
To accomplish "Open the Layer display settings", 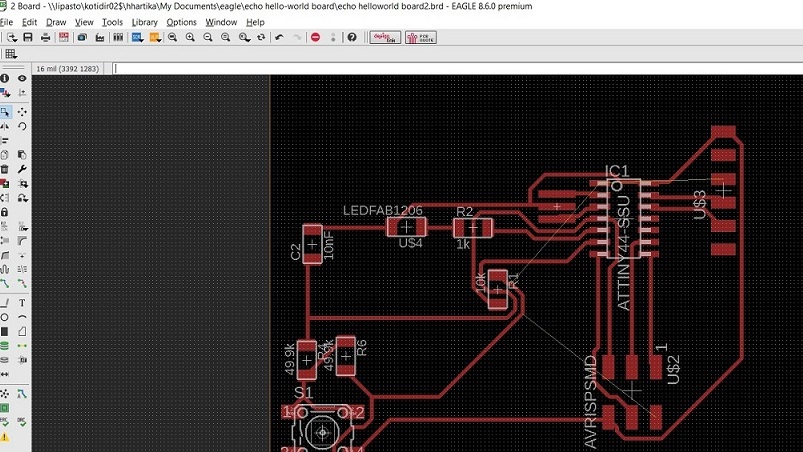I will tap(5, 93).
